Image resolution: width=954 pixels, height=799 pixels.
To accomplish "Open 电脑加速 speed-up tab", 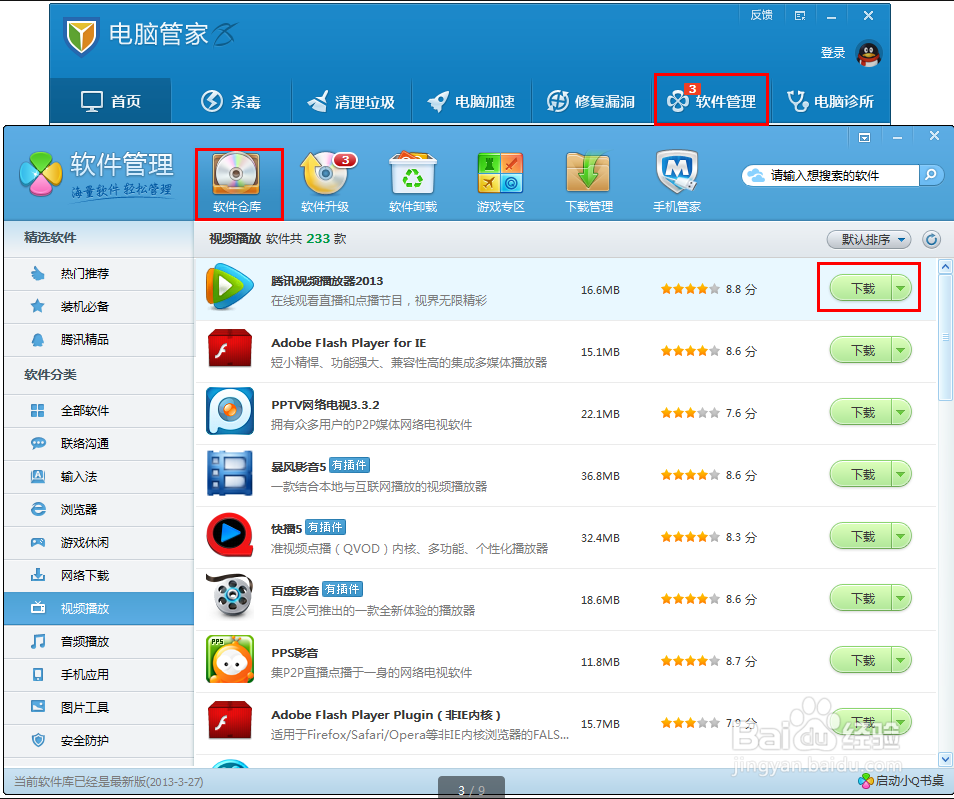I will pyautogui.click(x=472, y=101).
